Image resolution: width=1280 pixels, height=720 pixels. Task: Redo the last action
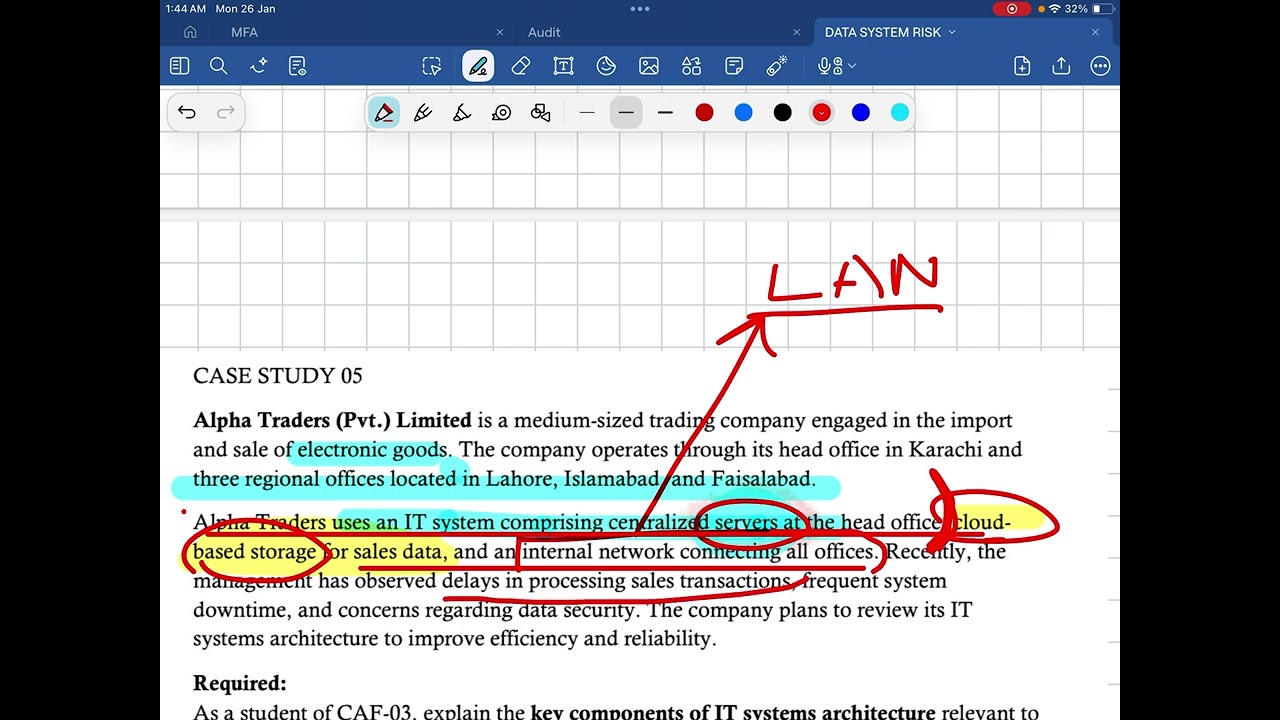coord(226,112)
